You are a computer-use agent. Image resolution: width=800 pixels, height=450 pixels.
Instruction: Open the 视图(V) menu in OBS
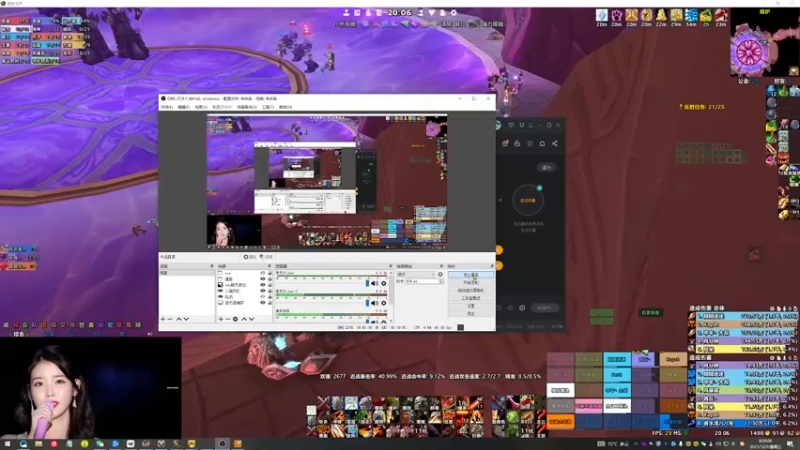coord(201,107)
